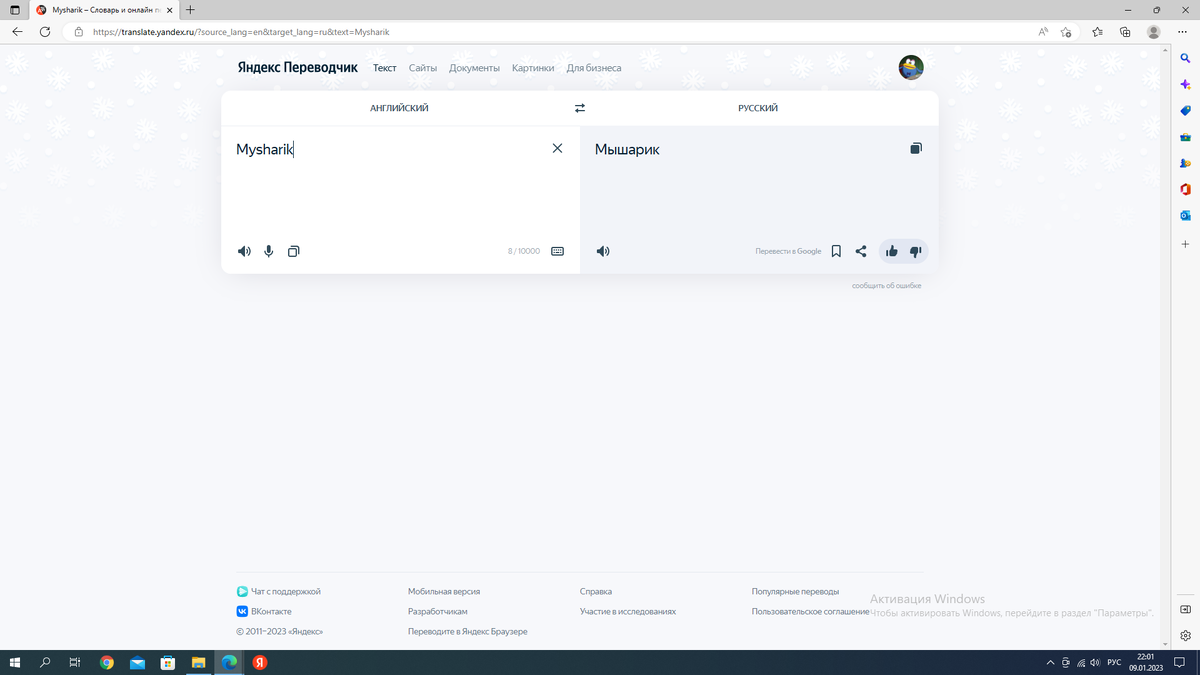Open Chrome from taskbar
Image resolution: width=1200 pixels, height=675 pixels.
[107, 662]
